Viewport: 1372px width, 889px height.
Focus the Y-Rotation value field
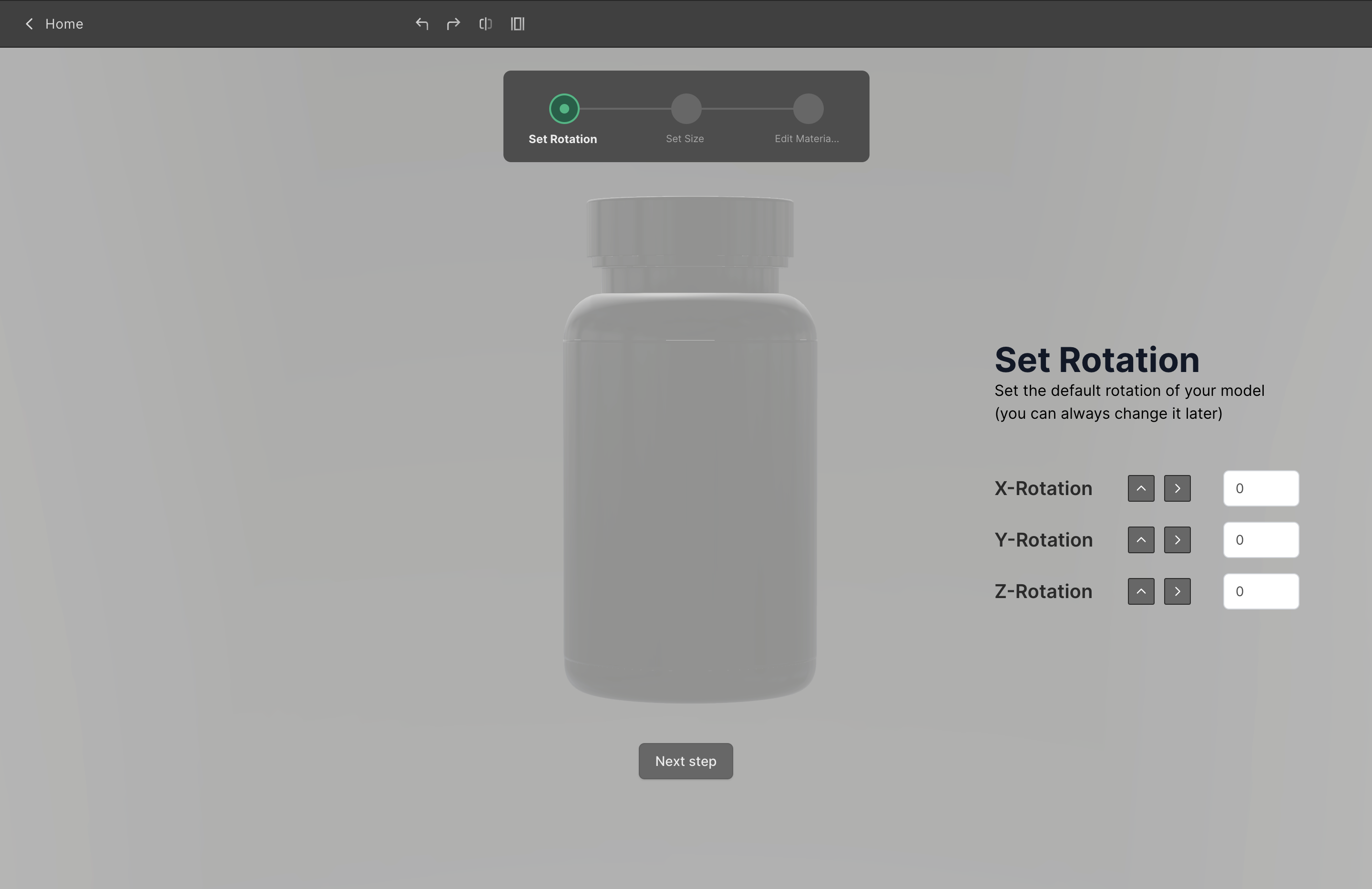pyautogui.click(x=1261, y=539)
